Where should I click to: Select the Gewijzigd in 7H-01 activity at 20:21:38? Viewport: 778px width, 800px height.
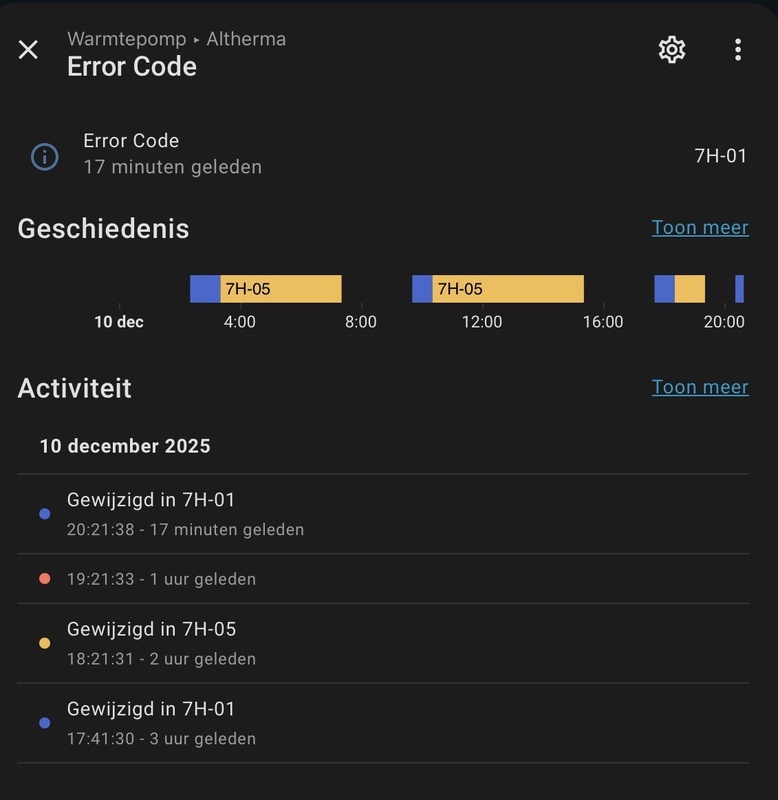coord(151,499)
